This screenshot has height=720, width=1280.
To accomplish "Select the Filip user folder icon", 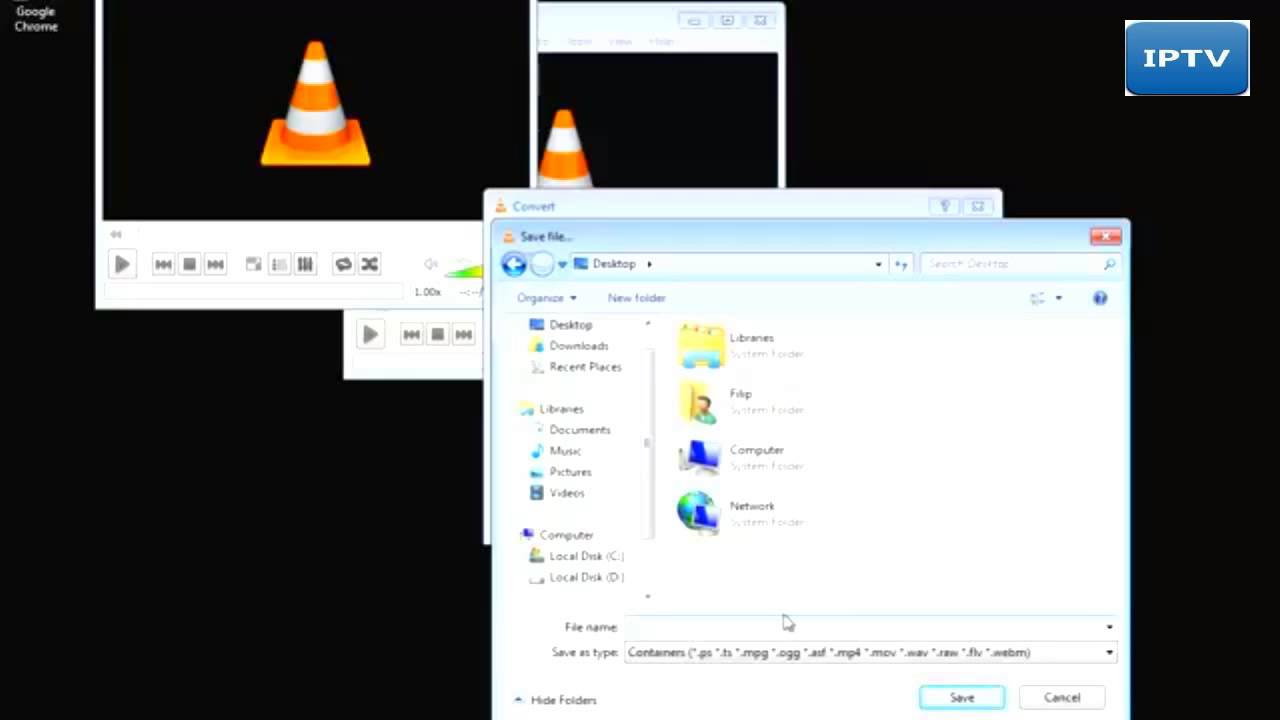I will (701, 402).
